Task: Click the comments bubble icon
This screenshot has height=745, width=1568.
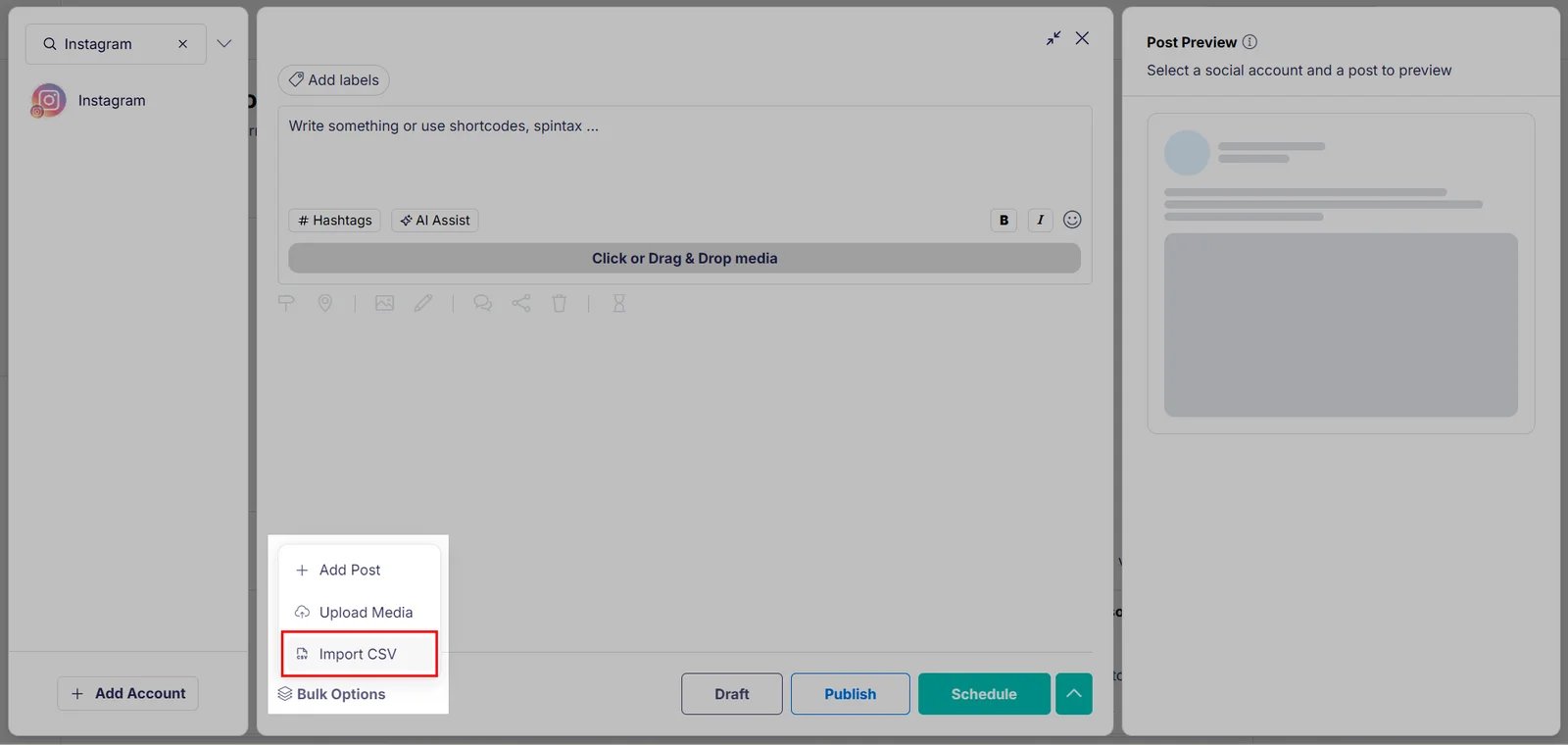Action: [482, 304]
